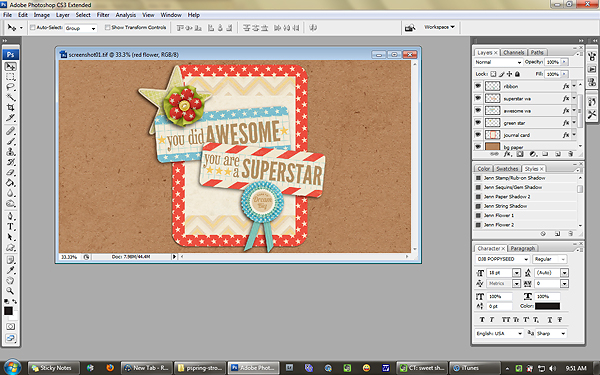Expand the ribbon layer effects arrow
The width and height of the screenshot is (600, 375).
click(x=574, y=86)
